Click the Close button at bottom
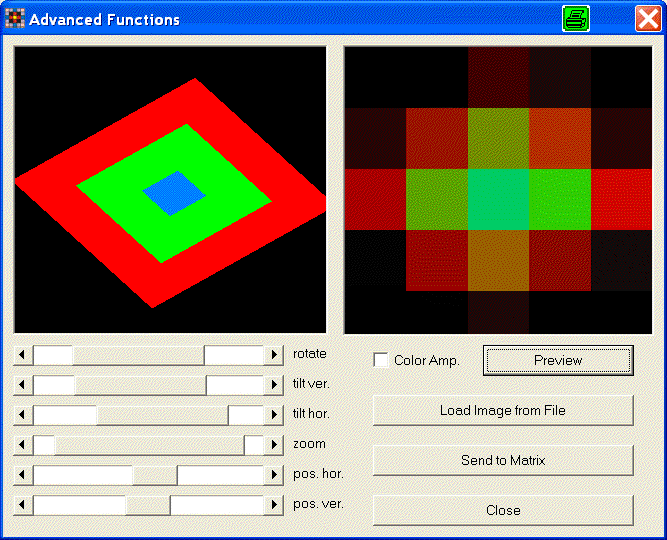The image size is (667, 540). pos(503,510)
